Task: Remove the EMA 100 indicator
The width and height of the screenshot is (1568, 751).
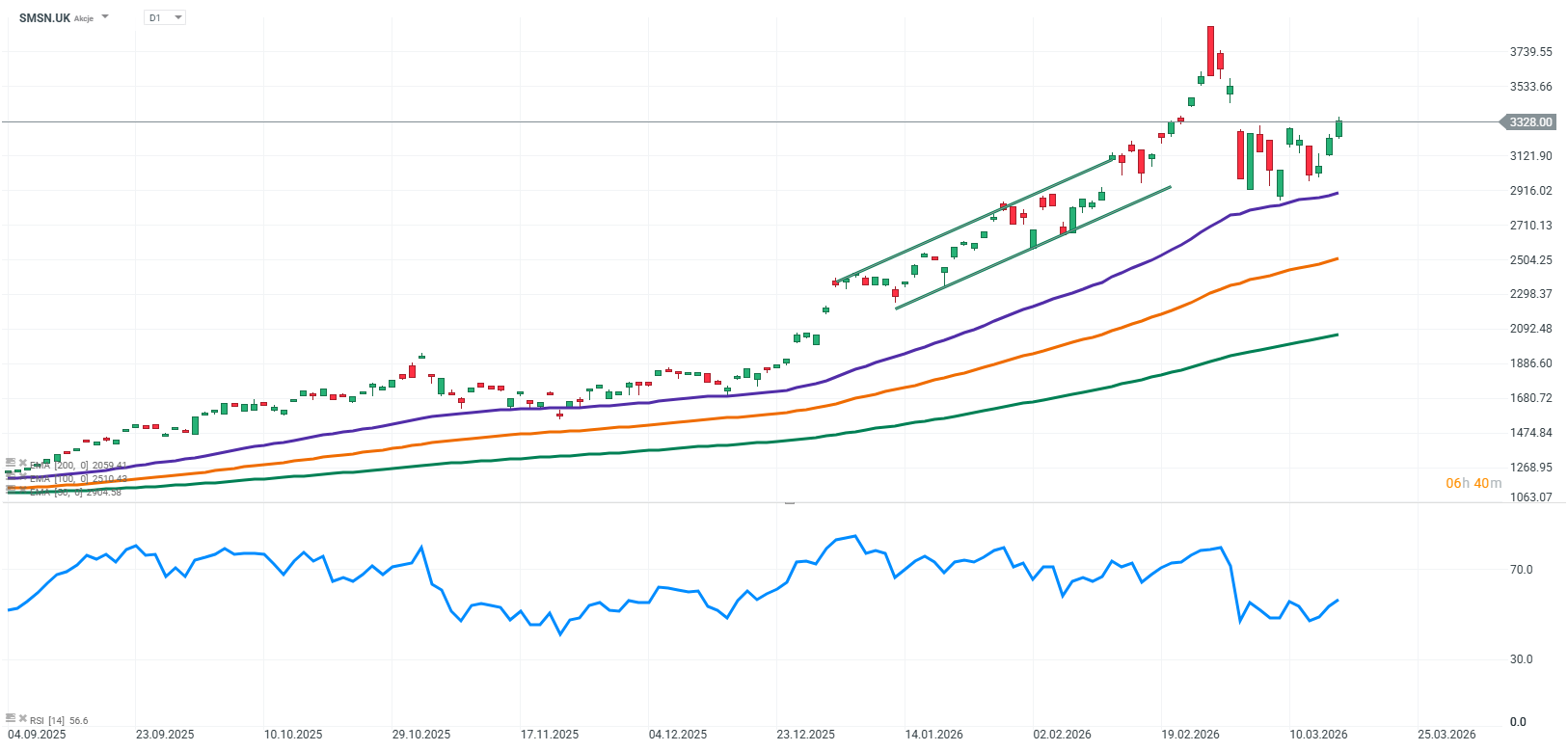Action: pos(22,476)
